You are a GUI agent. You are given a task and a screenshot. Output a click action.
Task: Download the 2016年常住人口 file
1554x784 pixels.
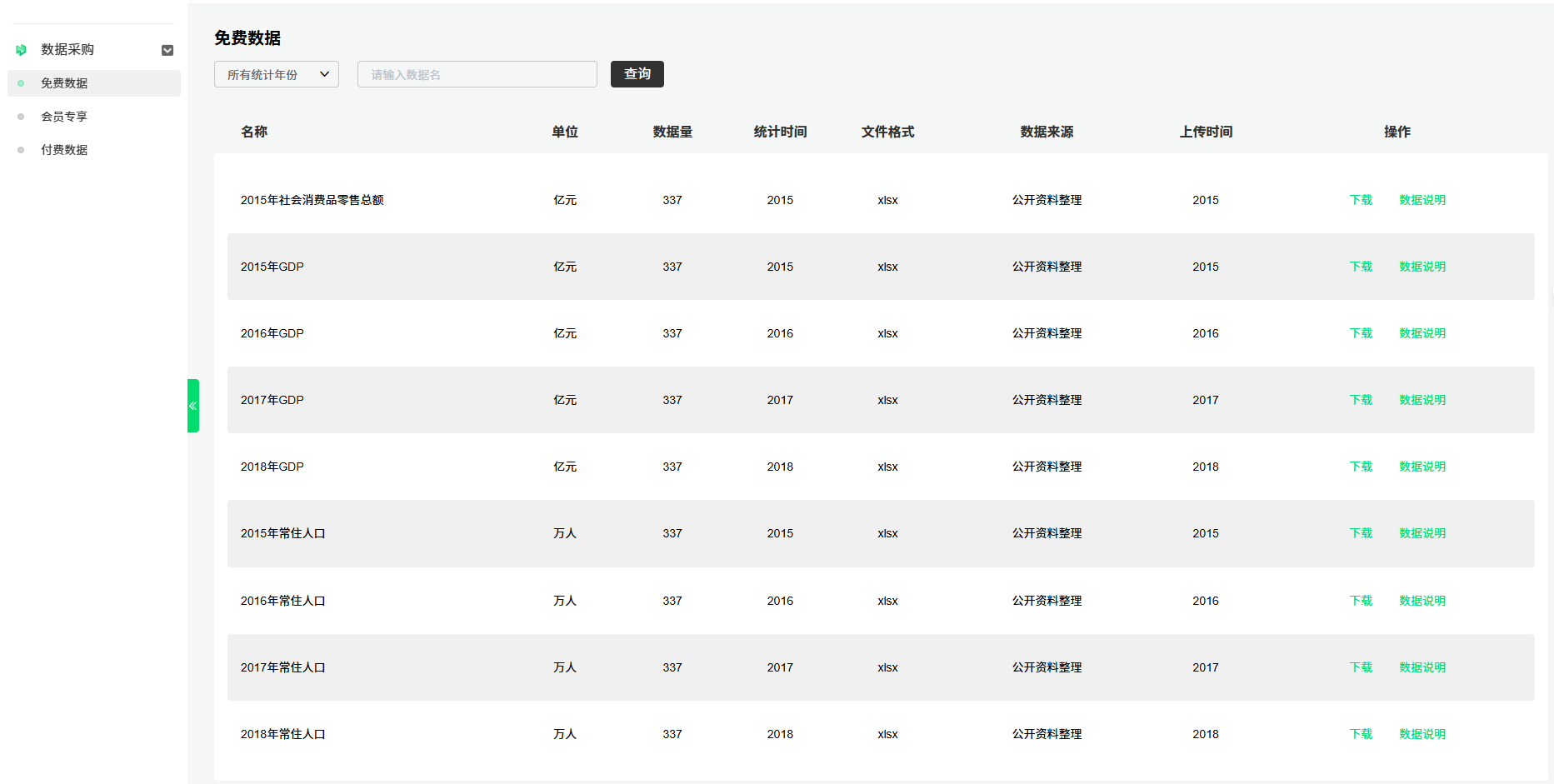(1361, 601)
